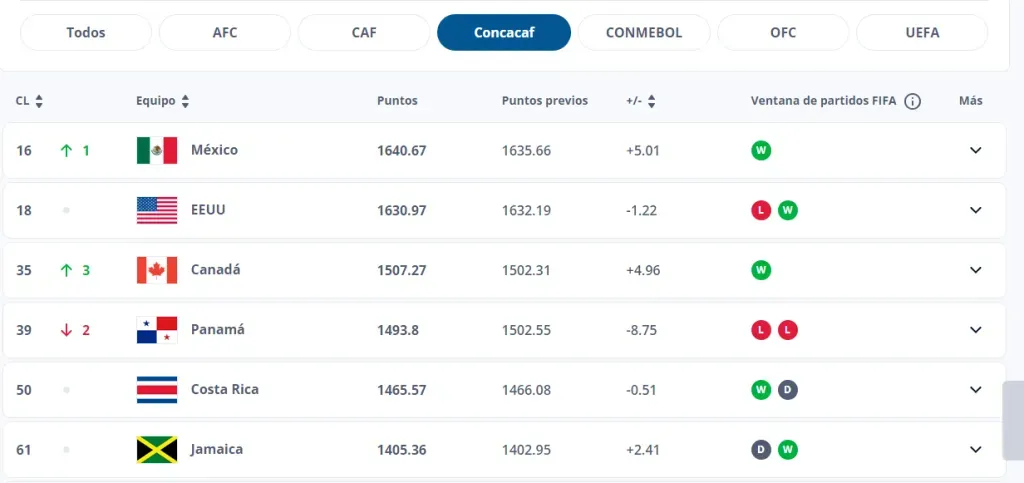Select the CONMEBOL filter tab
Screen dimensions: 1024x483
pyautogui.click(x=643, y=32)
